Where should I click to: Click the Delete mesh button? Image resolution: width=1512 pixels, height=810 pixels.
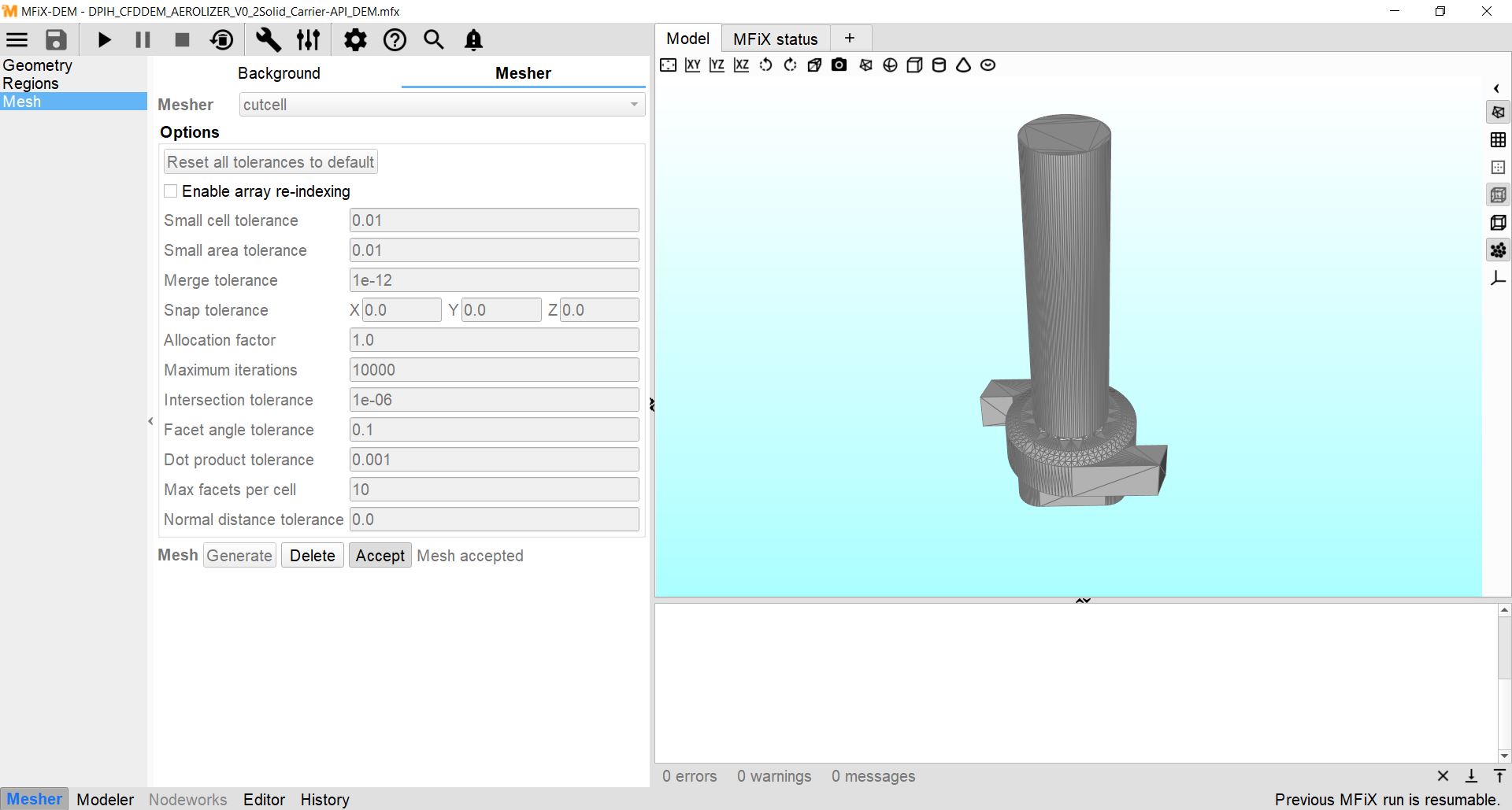(x=312, y=556)
